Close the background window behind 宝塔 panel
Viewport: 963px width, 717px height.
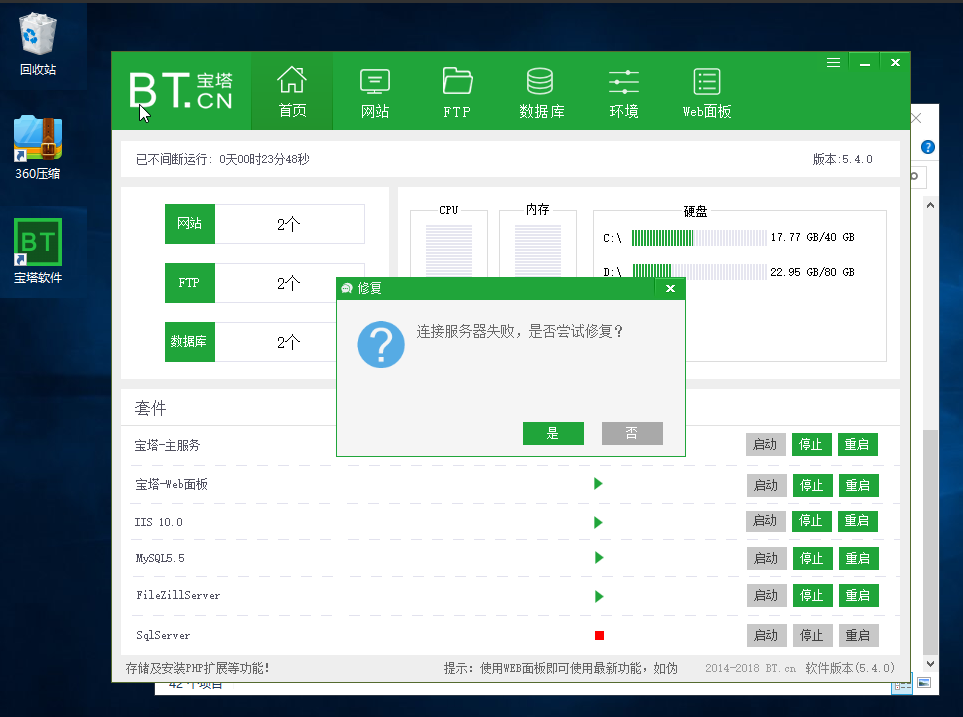coord(917,118)
